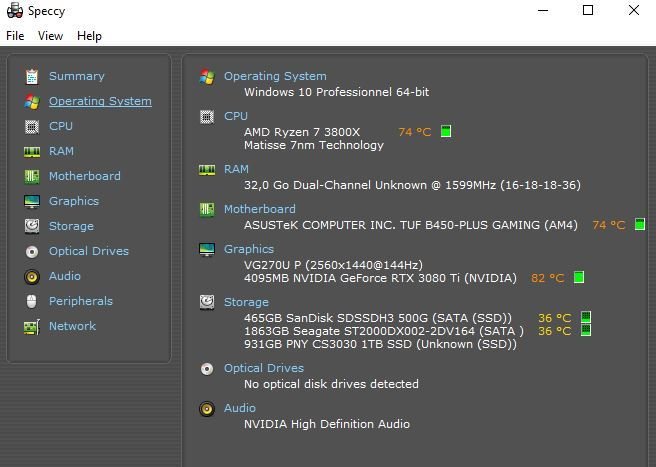Click the RAM icon in summary panel
Viewport: 656px width, 467px height.
click(207, 169)
